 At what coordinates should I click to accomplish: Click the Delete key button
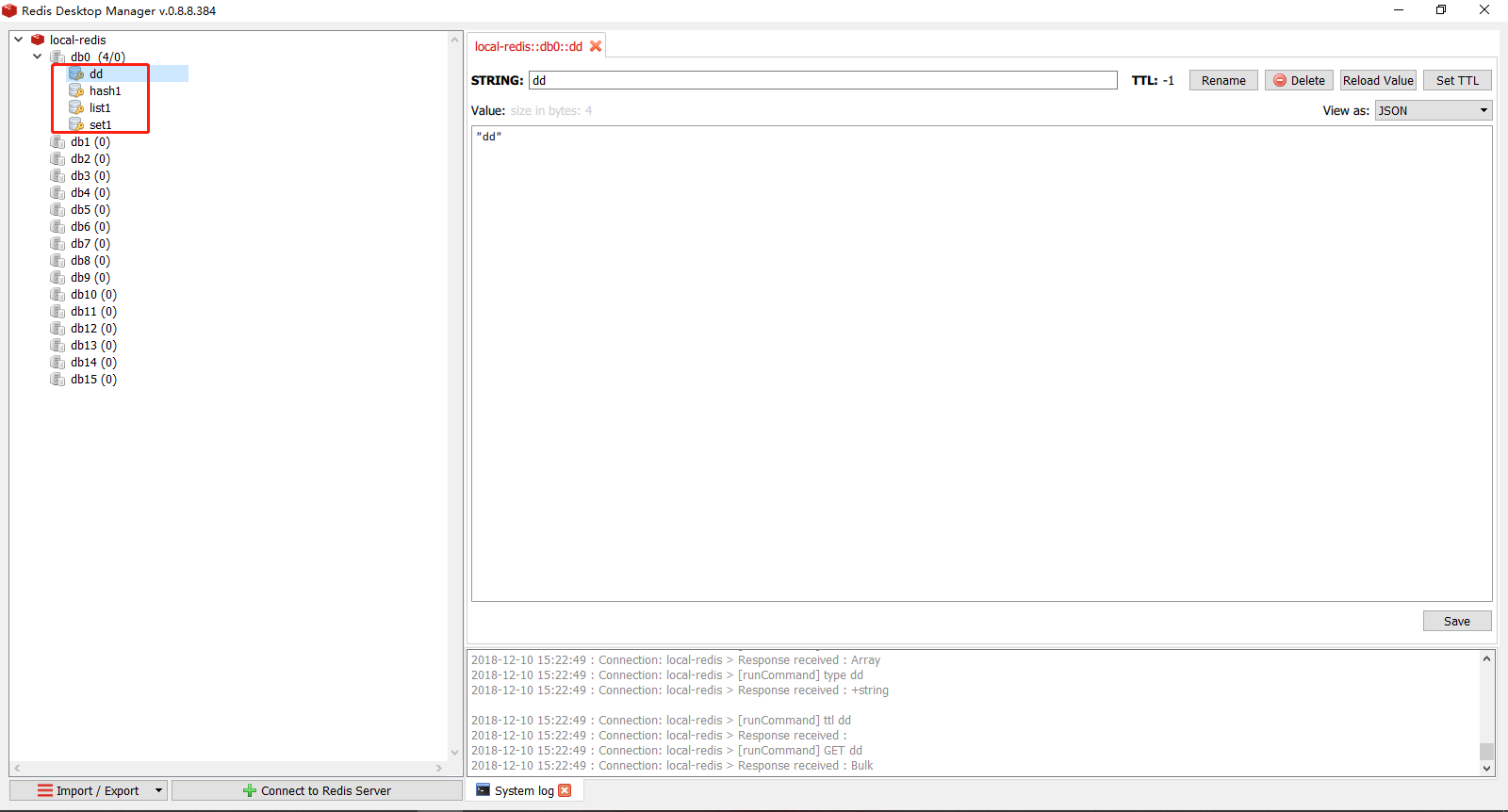[x=1299, y=80]
